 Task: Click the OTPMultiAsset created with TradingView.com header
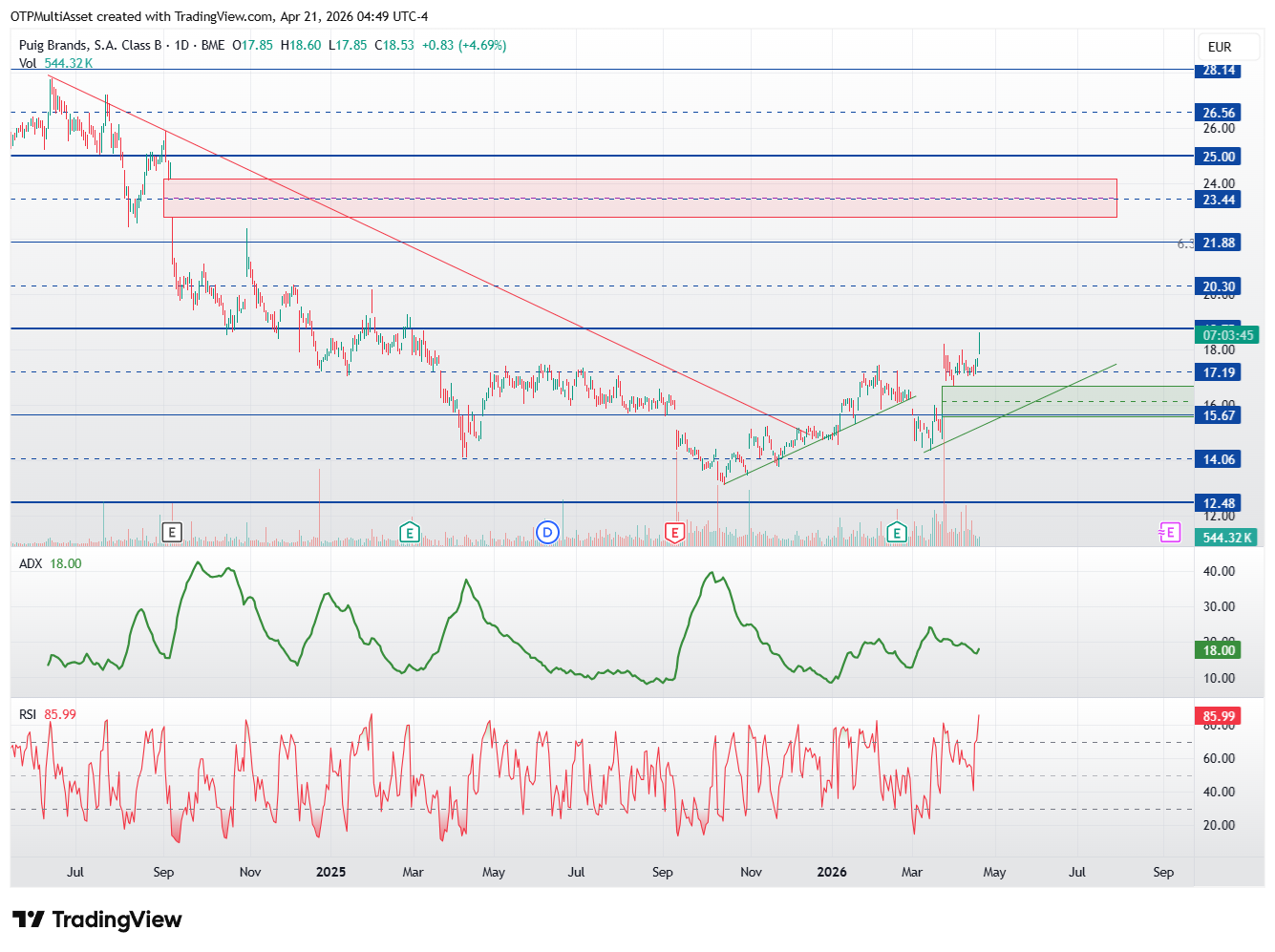220,16
